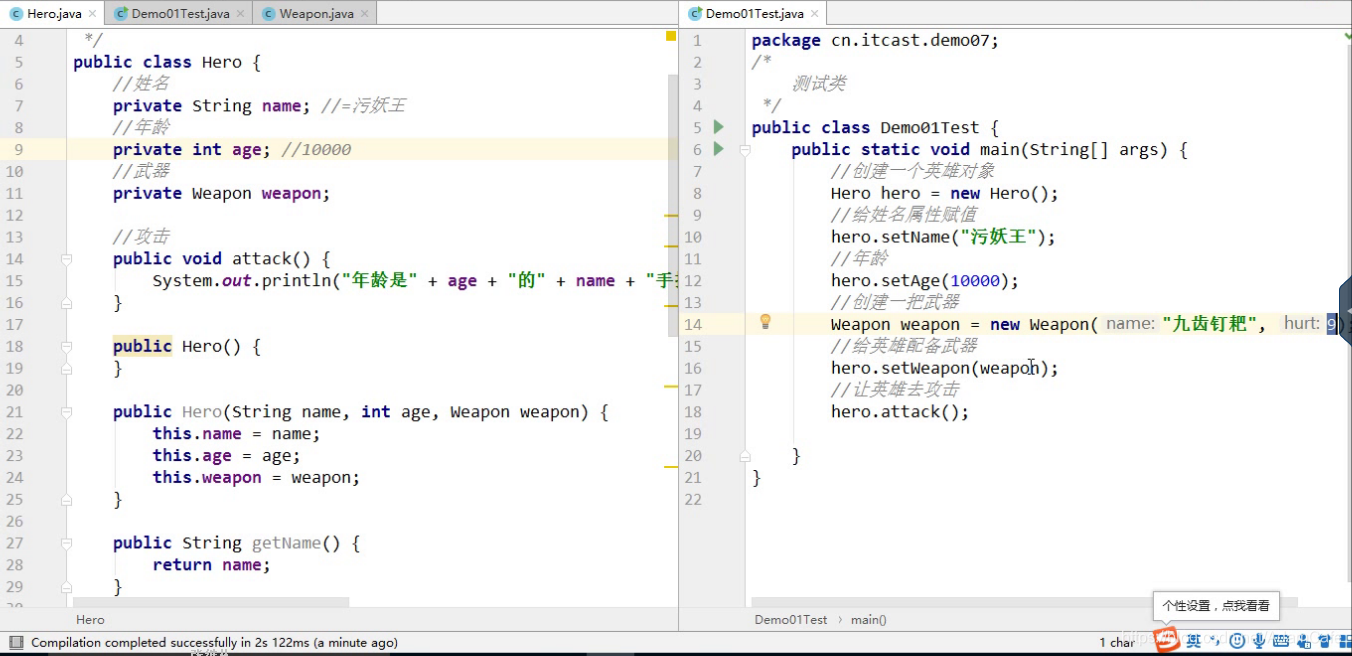The width and height of the screenshot is (1352, 656).
Task: Open the yellow lightbulb intention actions
Action: point(765,322)
